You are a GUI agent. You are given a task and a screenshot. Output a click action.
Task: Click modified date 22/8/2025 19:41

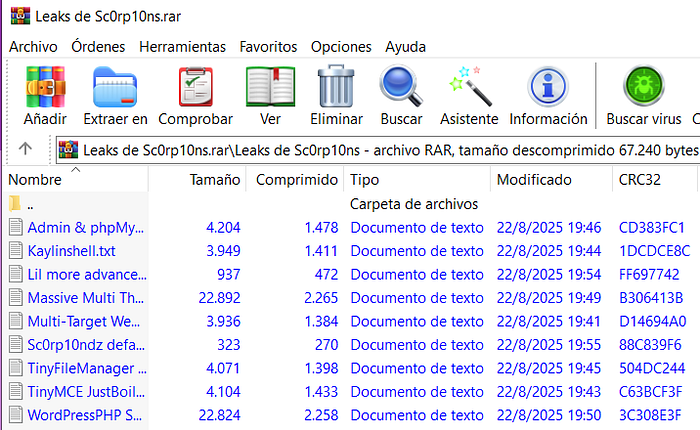coord(548,321)
